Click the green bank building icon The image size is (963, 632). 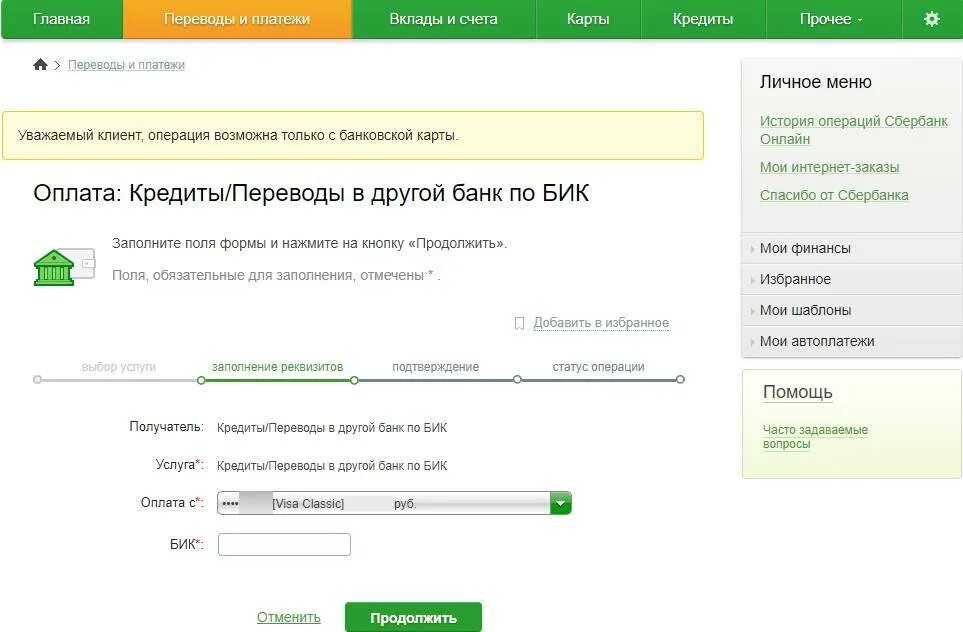[x=54, y=267]
